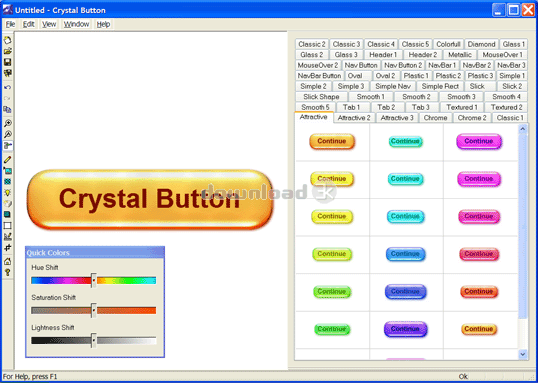The image size is (538, 383).
Task: Click the light bulb lighting icon
Action: [8, 193]
